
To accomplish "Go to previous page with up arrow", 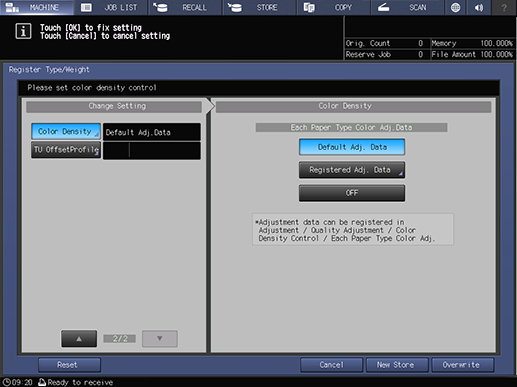I will pyautogui.click(x=79, y=339).
